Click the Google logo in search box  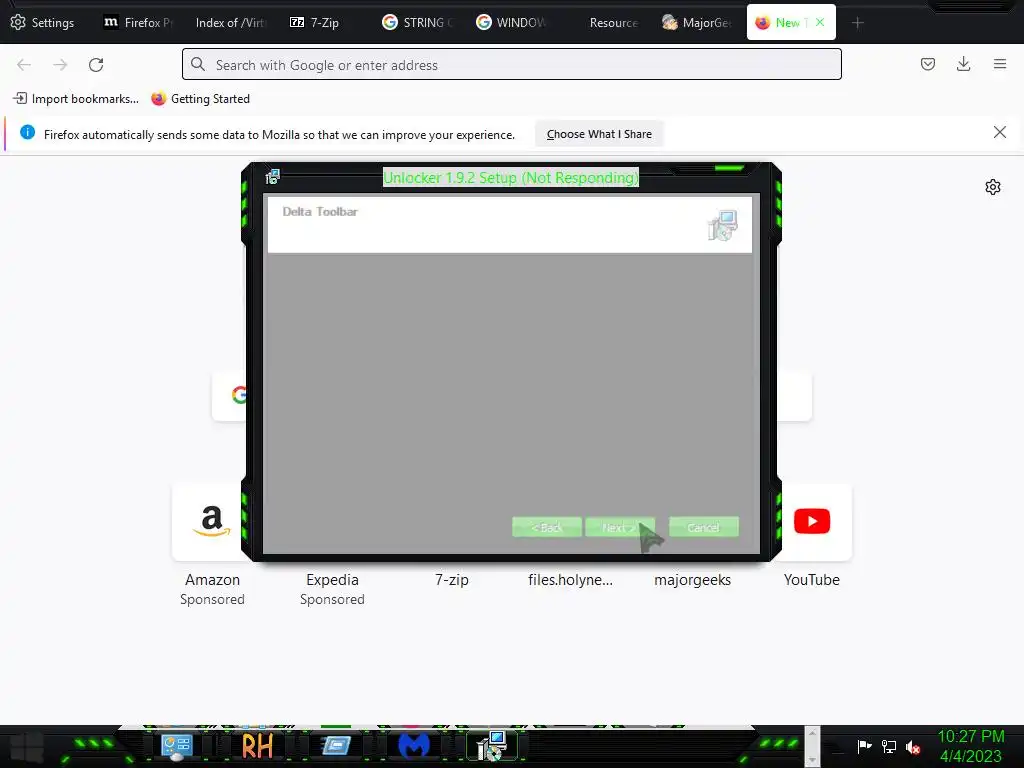click(x=239, y=394)
